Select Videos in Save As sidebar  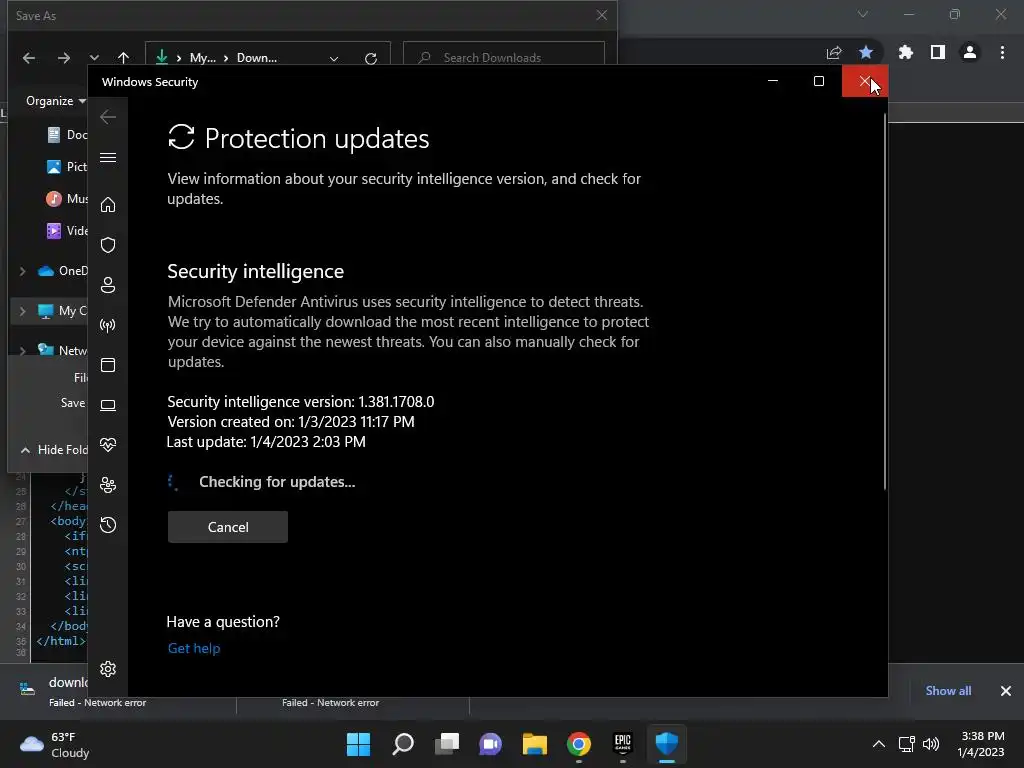pos(67,231)
